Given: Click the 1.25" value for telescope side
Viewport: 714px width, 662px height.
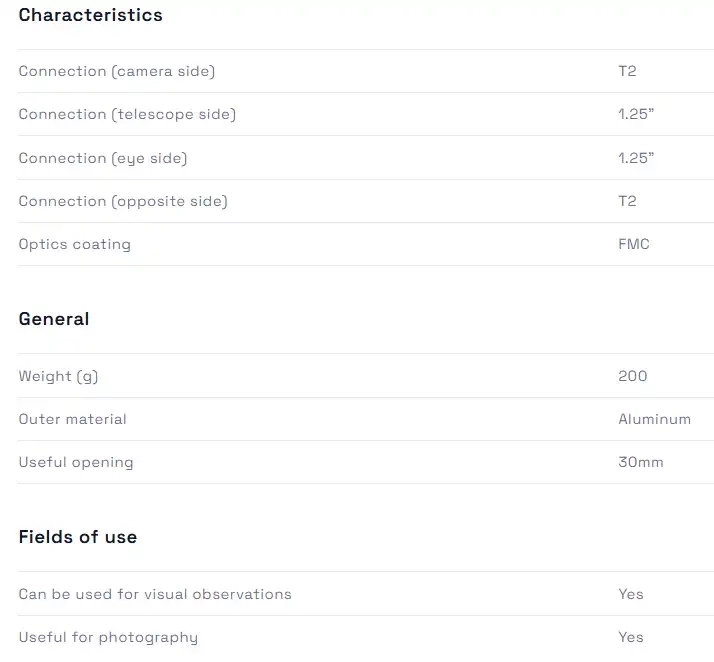Looking at the screenshot, I should tap(636, 114).
